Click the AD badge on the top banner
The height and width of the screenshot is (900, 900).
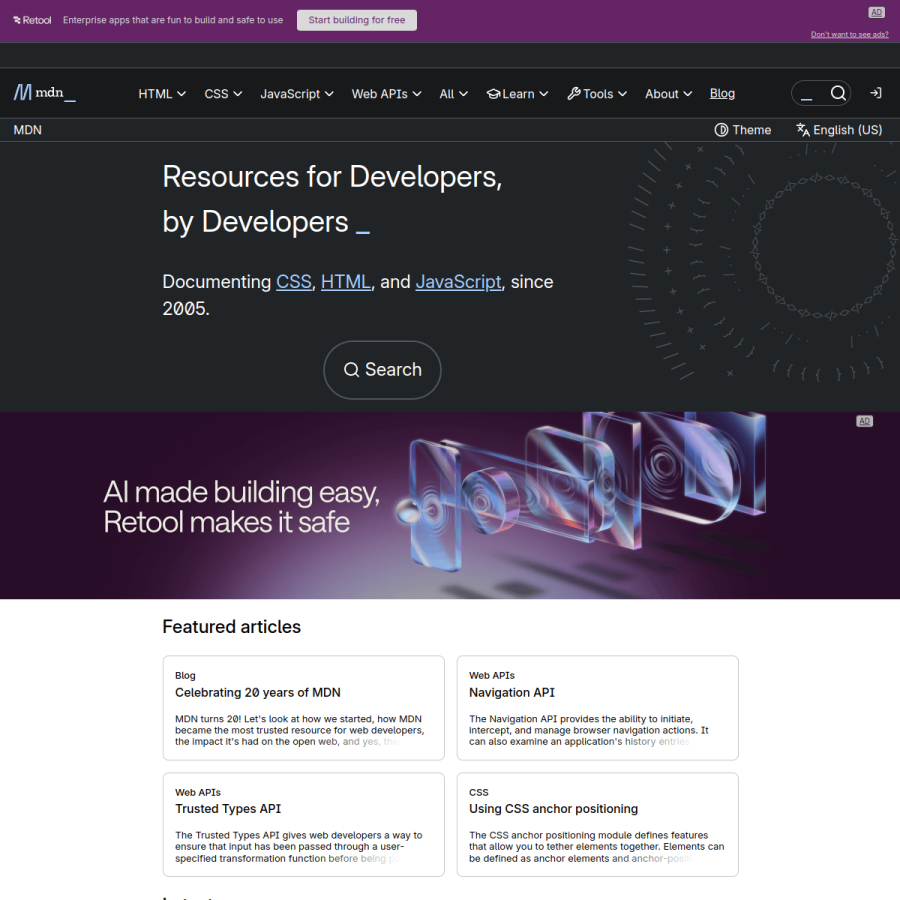click(x=876, y=12)
